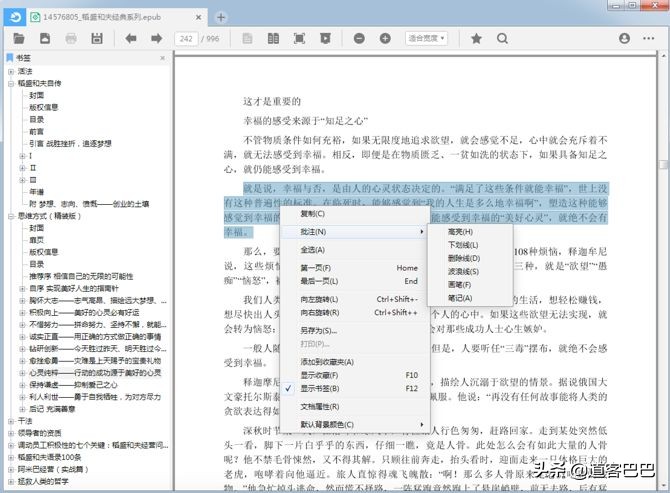This screenshot has height=493, width=670.
Task: Open 文档属性(R) from menu
Action: pos(354,406)
